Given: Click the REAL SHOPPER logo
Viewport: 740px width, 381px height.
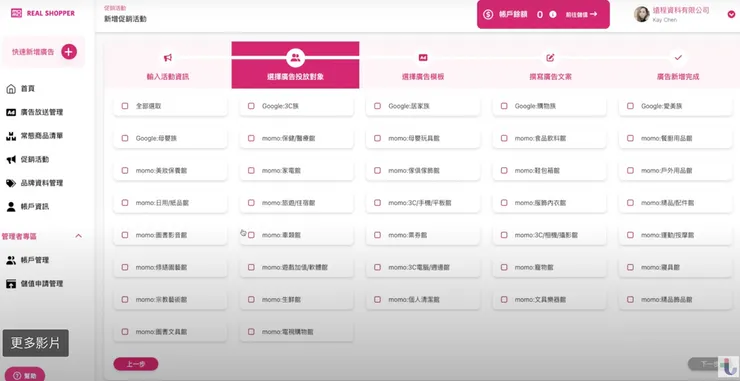Looking at the screenshot, I should pos(42,13).
